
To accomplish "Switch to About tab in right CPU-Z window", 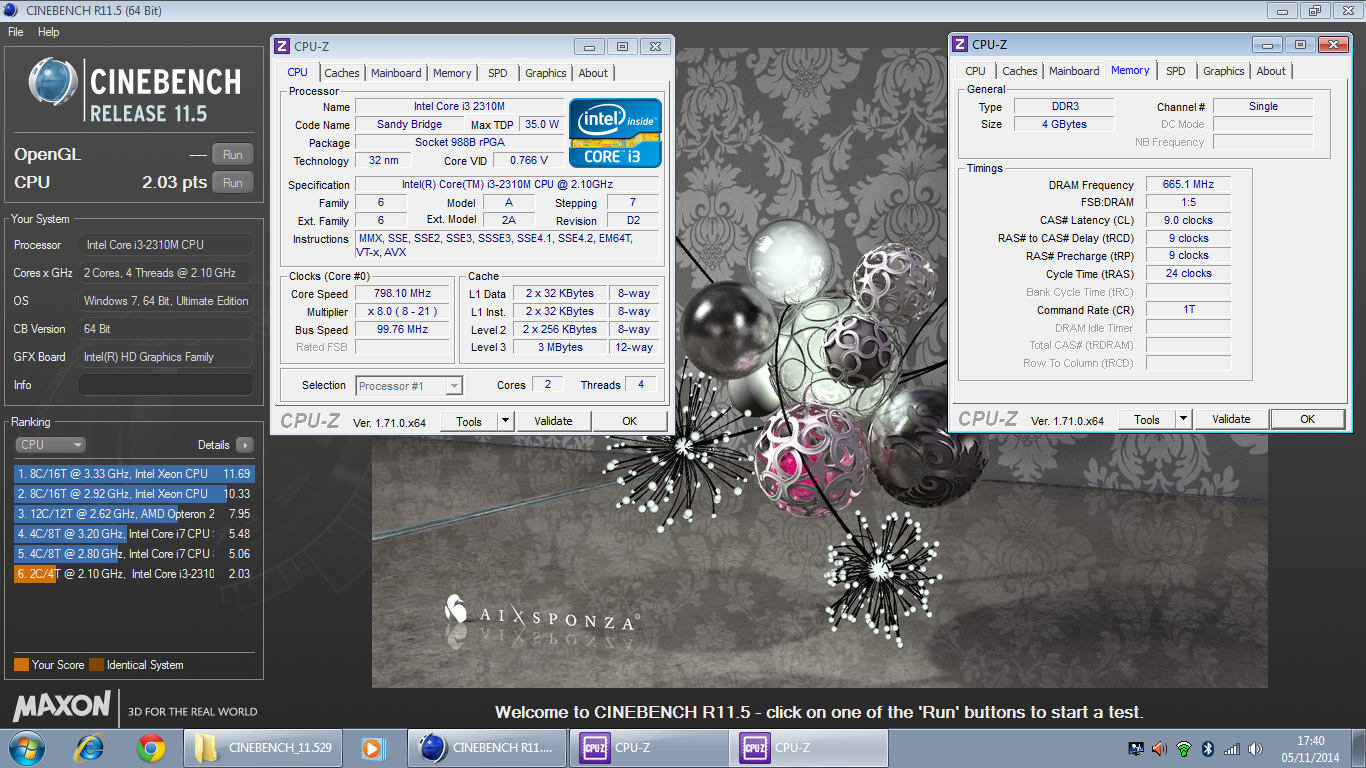I will click(1271, 71).
